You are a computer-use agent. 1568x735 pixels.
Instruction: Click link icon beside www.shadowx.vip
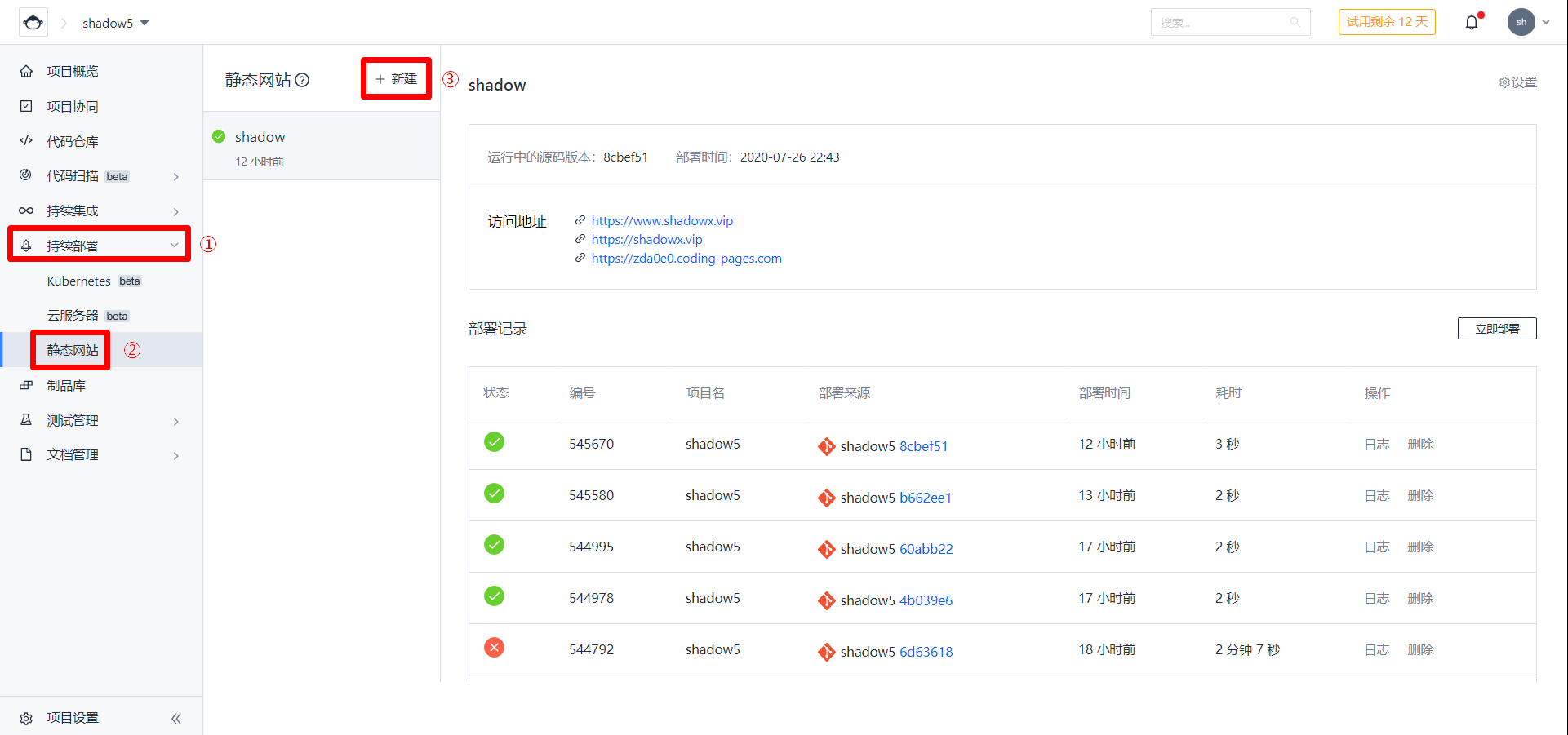click(580, 220)
